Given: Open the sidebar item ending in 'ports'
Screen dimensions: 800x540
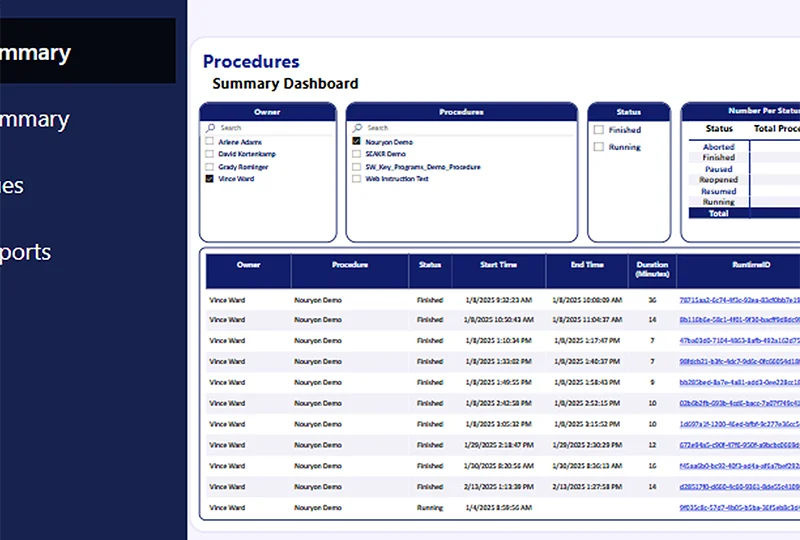Looking at the screenshot, I should click(26, 252).
